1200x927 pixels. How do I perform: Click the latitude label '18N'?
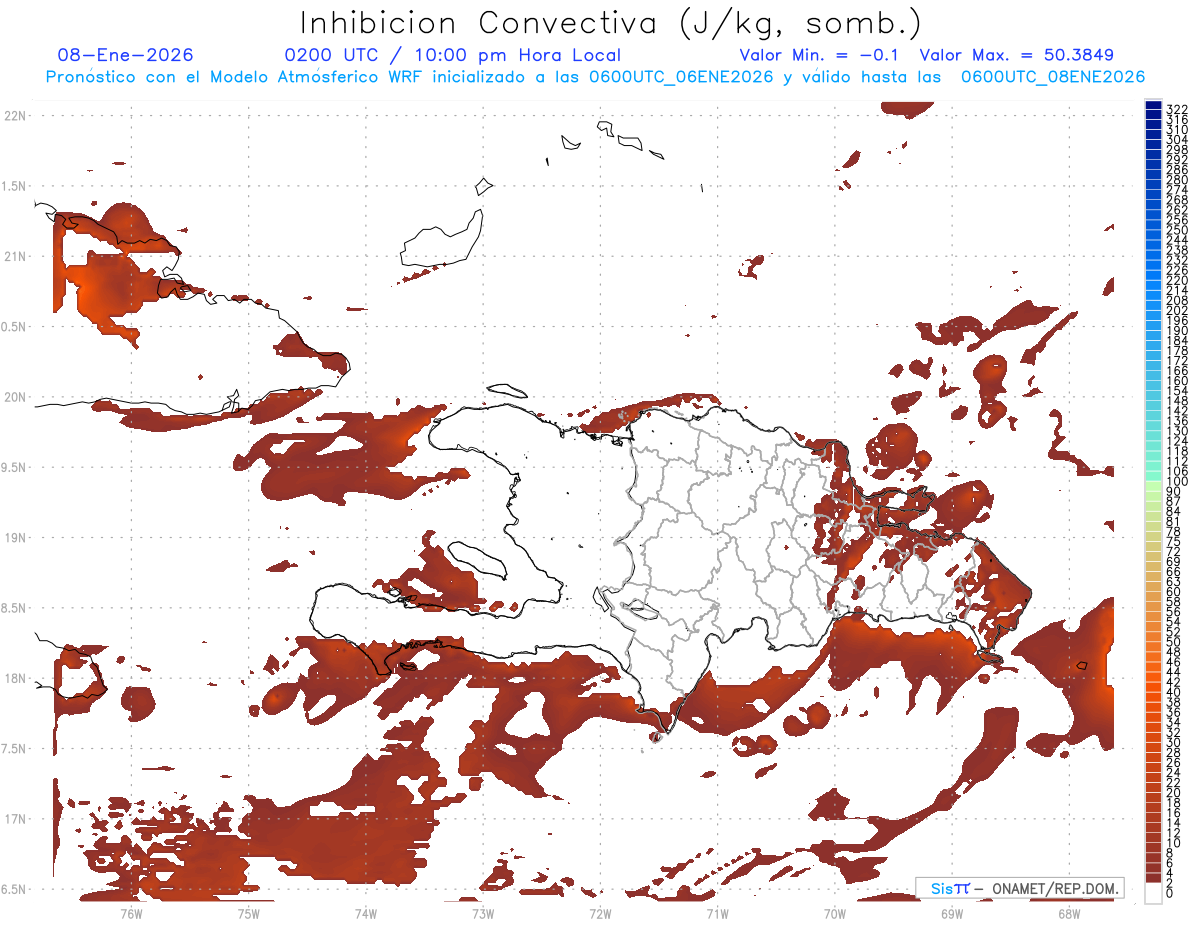(14, 678)
